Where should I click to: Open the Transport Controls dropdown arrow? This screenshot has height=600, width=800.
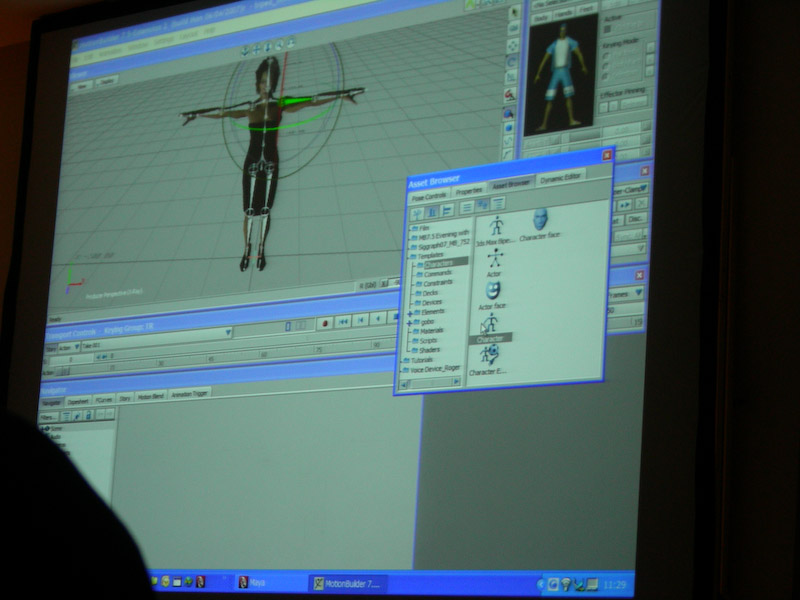228,333
